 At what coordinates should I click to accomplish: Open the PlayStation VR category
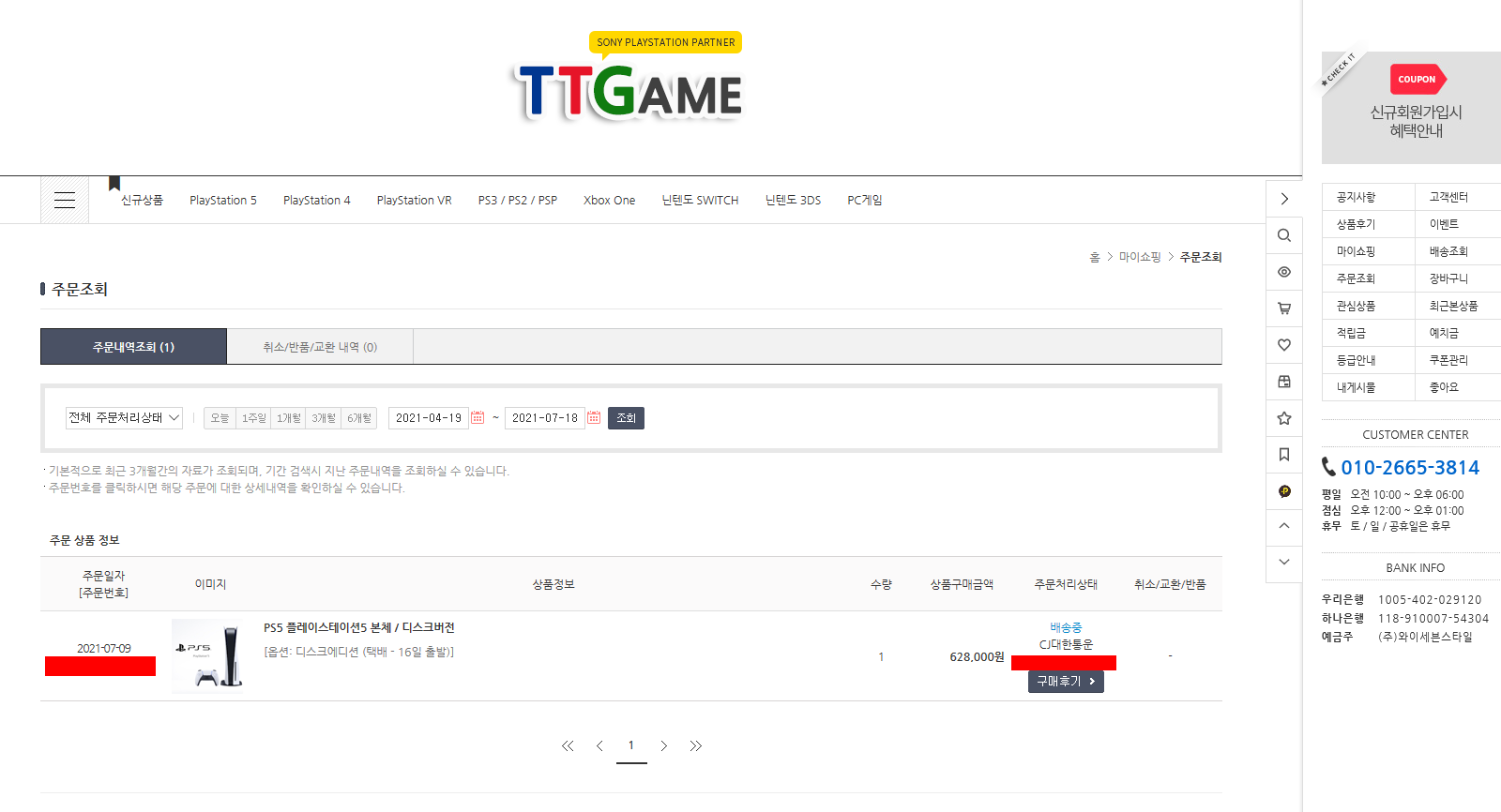point(415,200)
